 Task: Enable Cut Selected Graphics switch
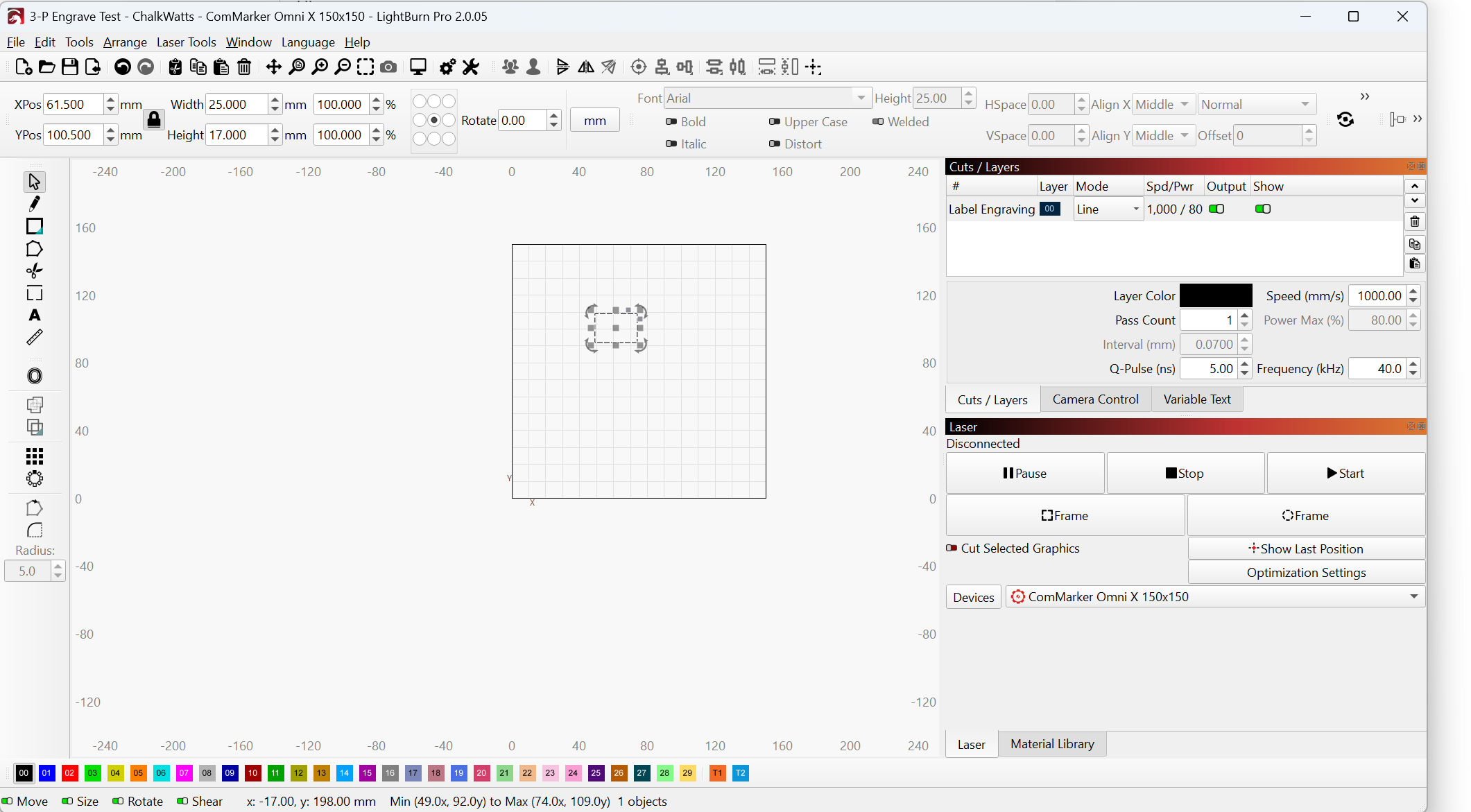pyautogui.click(x=952, y=548)
